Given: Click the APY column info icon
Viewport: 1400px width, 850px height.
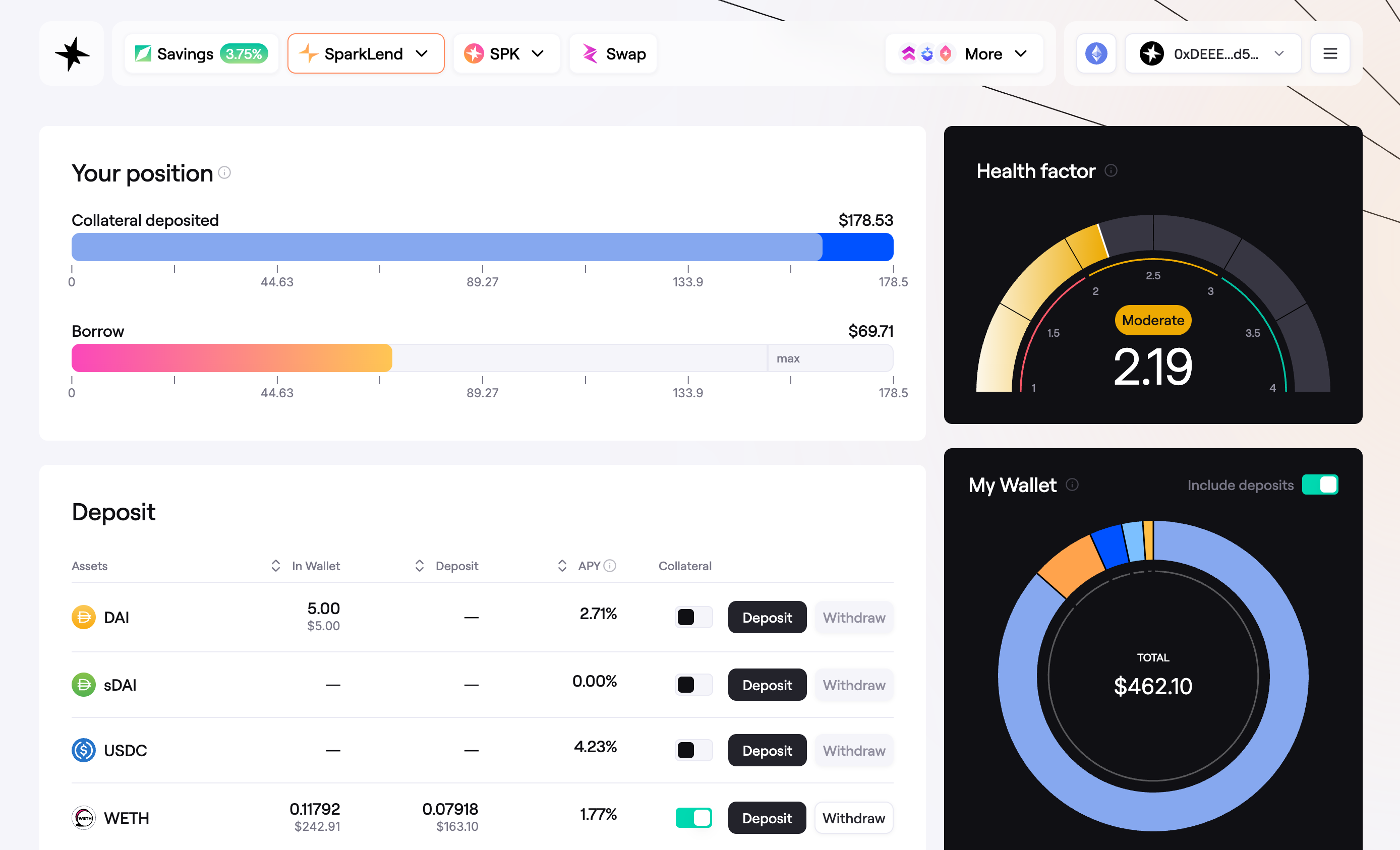Looking at the screenshot, I should point(610,566).
